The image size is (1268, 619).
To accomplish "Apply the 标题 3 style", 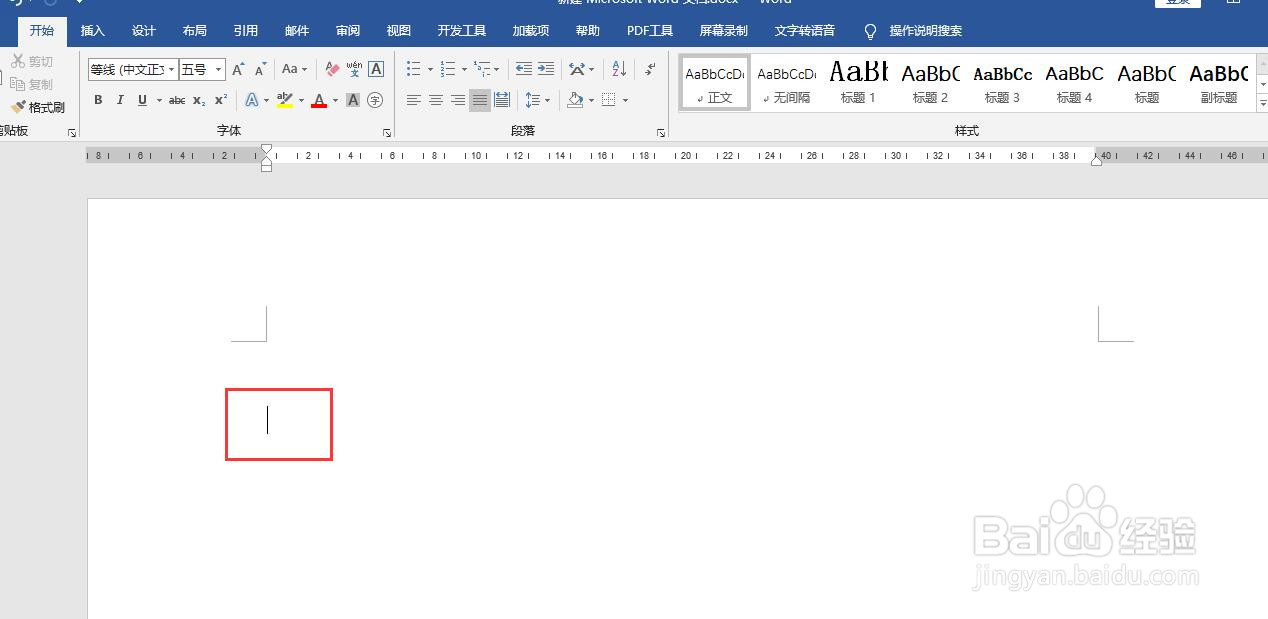I will (1002, 82).
